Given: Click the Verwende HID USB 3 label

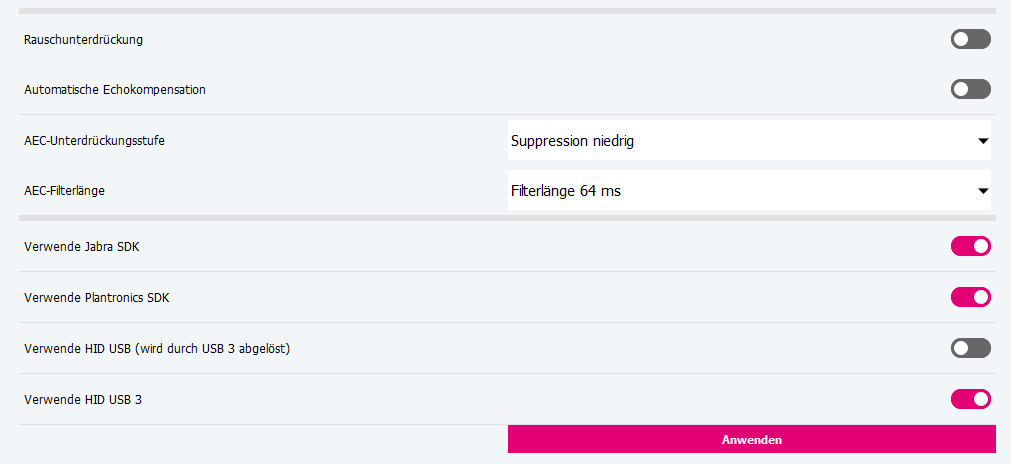Looking at the screenshot, I should click(83, 400).
